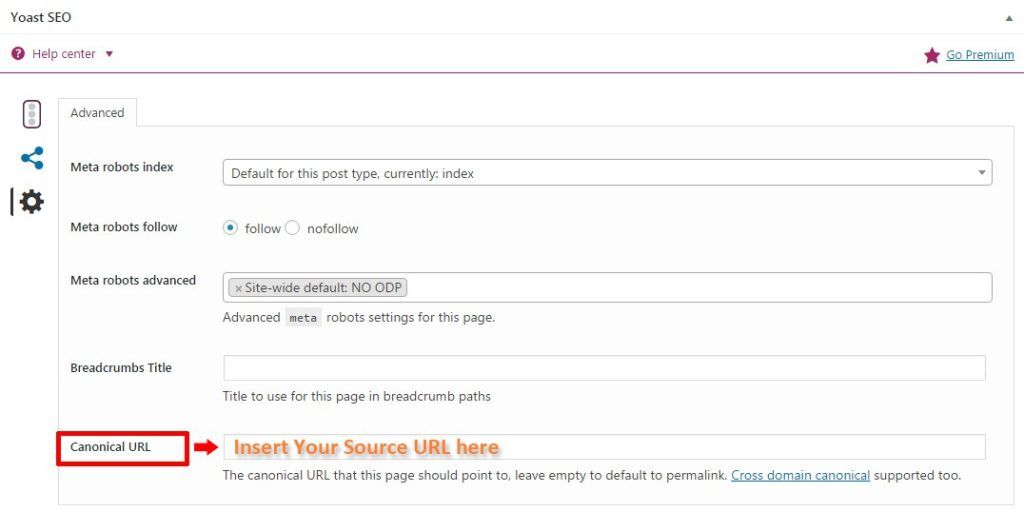The height and width of the screenshot is (512, 1024).
Task: Click the Go Premium link
Action: point(980,55)
